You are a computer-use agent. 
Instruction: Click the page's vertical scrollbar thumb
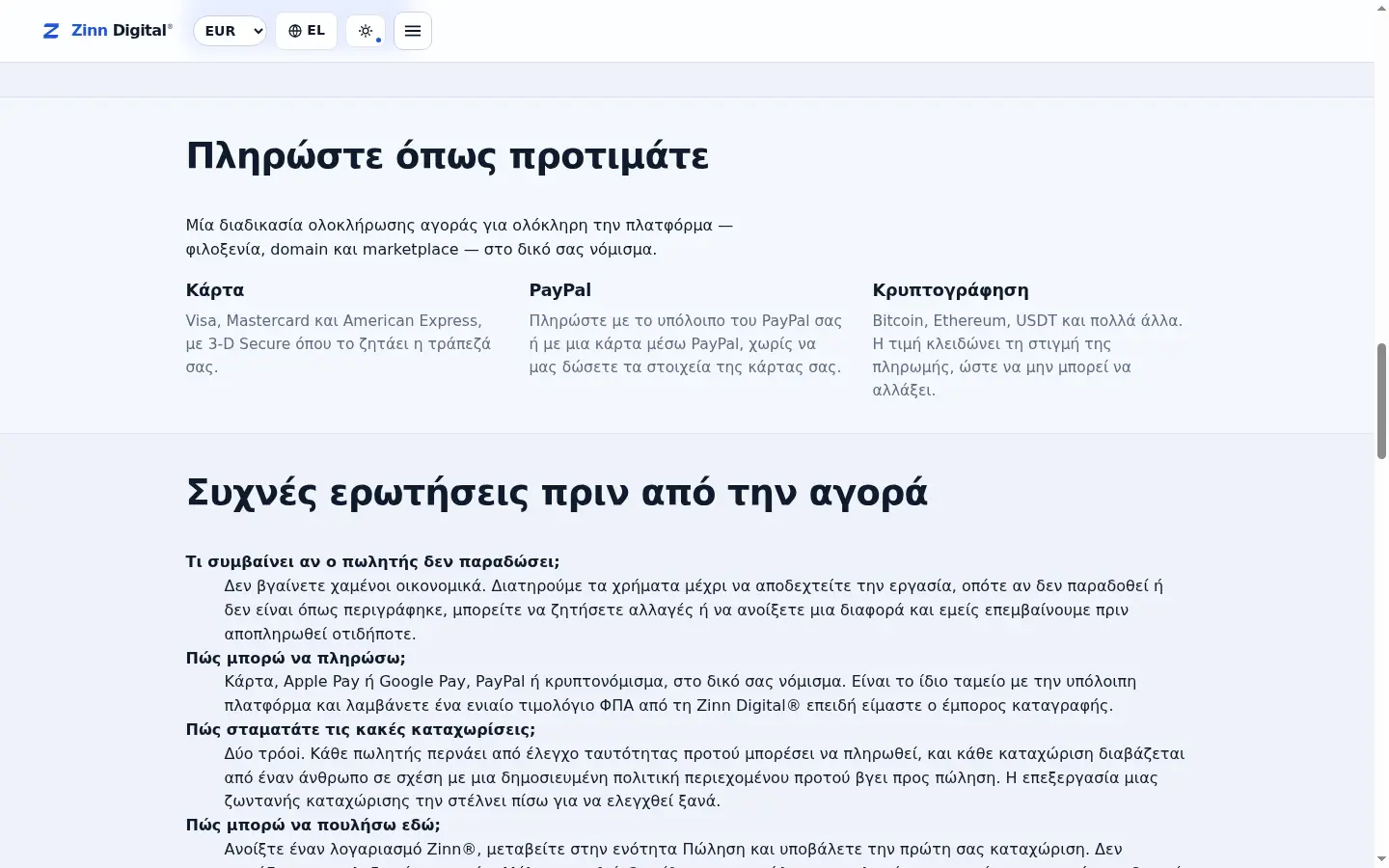tap(1381, 400)
